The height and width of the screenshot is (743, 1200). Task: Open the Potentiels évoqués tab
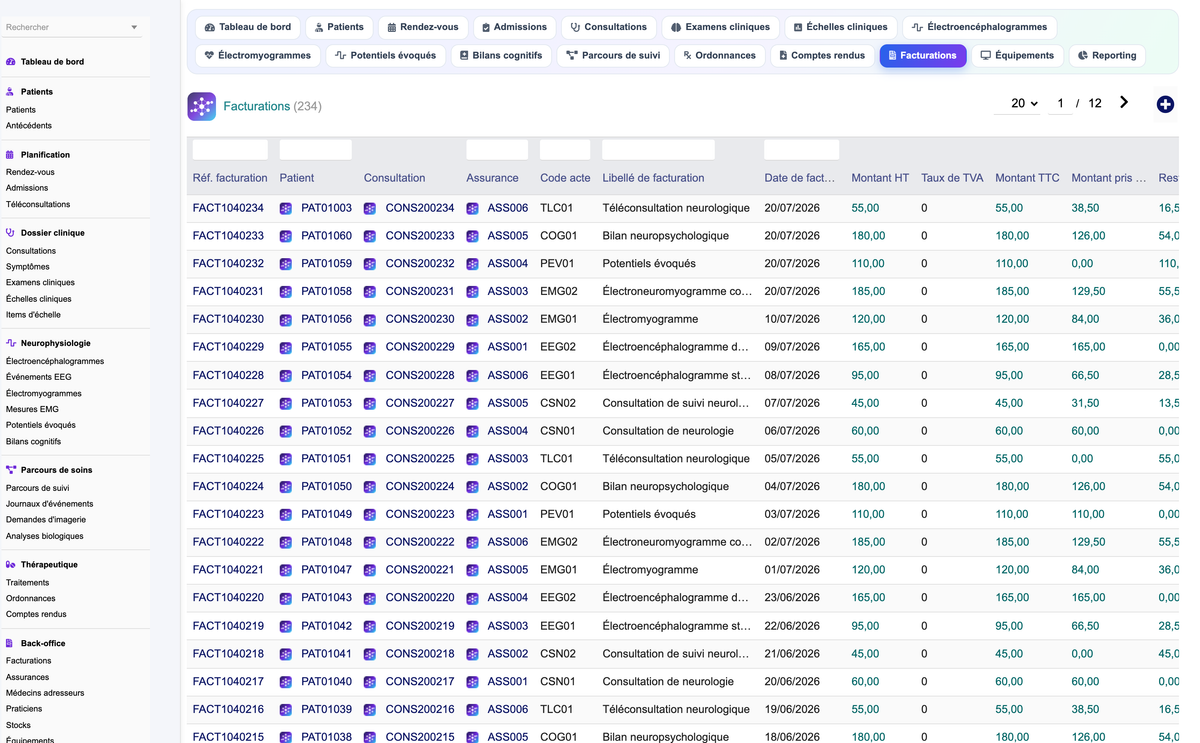point(385,55)
